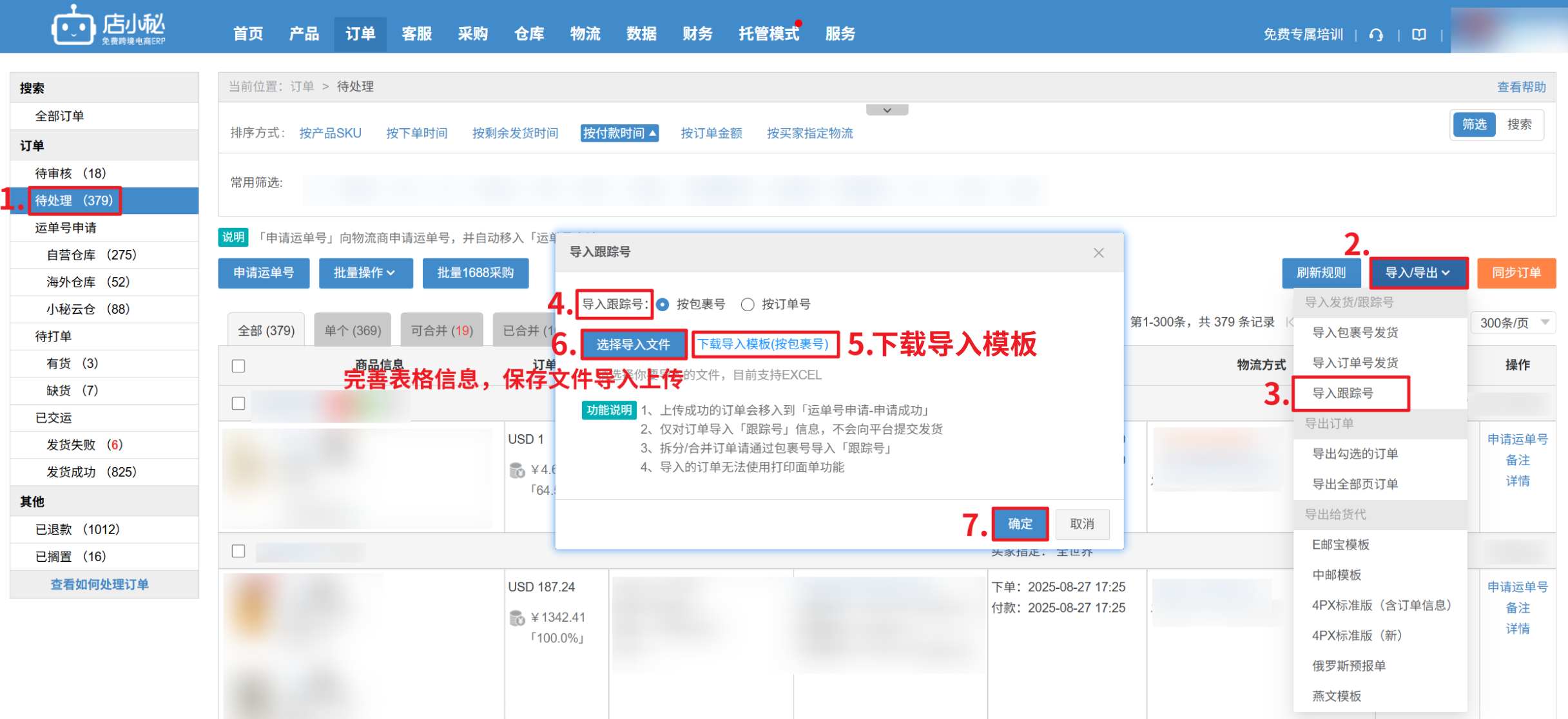Open the 导入/导出 dropdown menu
Viewport: 1568px width, 719px height.
point(1418,273)
